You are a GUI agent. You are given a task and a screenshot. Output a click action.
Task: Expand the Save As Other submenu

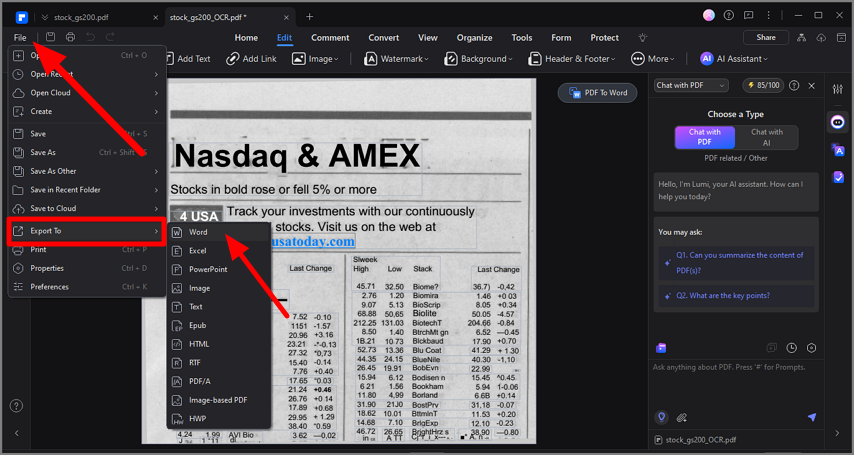(87, 171)
